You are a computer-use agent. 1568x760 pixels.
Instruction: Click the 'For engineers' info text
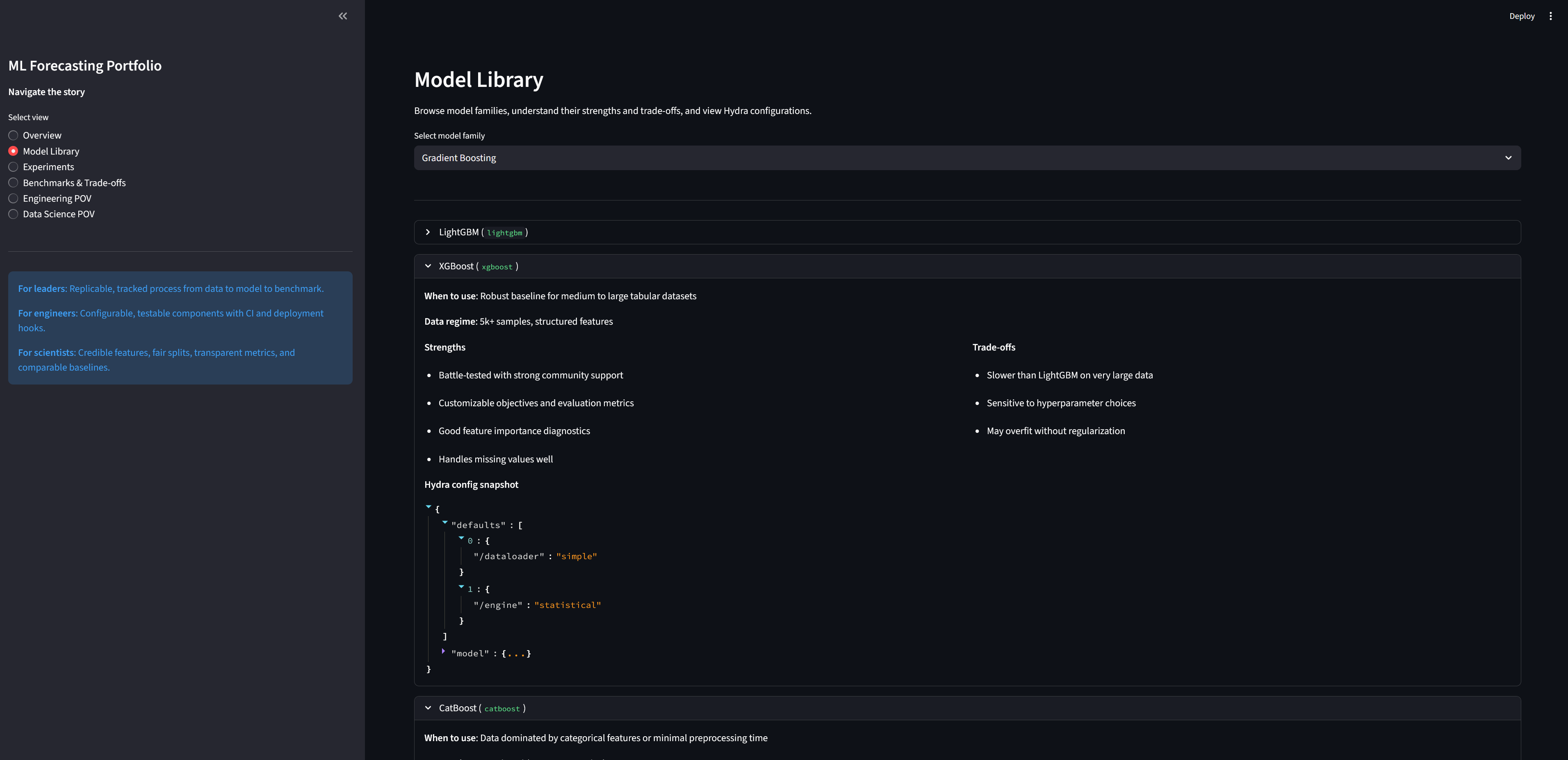tap(171, 321)
